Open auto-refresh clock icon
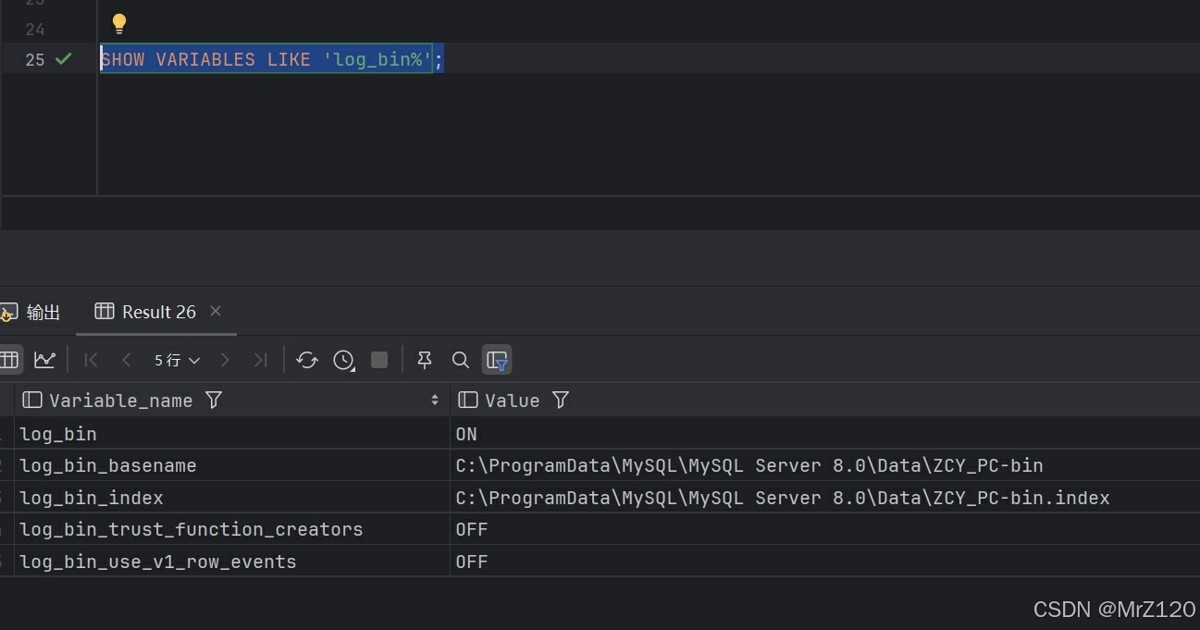Viewport: 1200px width, 630px height. 344,360
